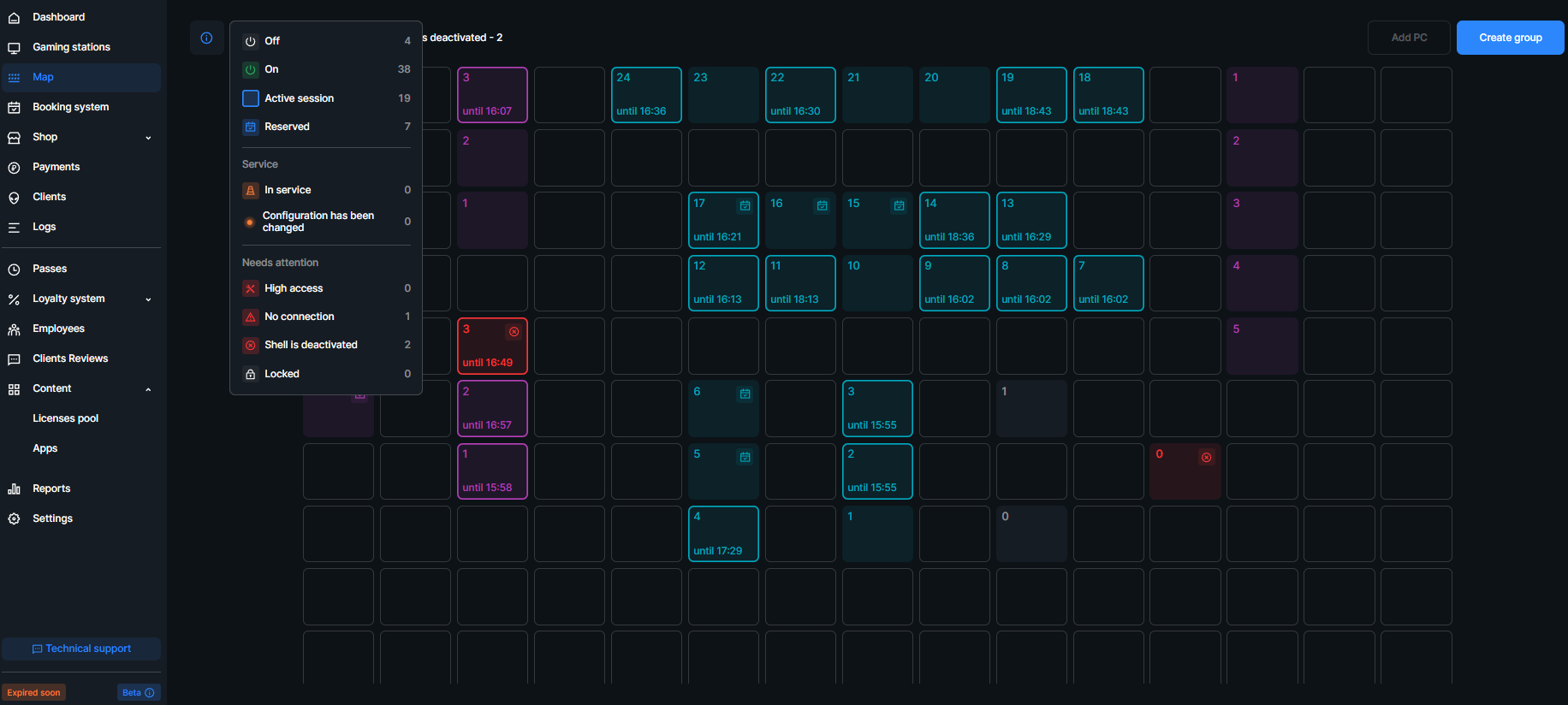
Task: Expand the Loyalty system submenu
Action: pos(148,299)
